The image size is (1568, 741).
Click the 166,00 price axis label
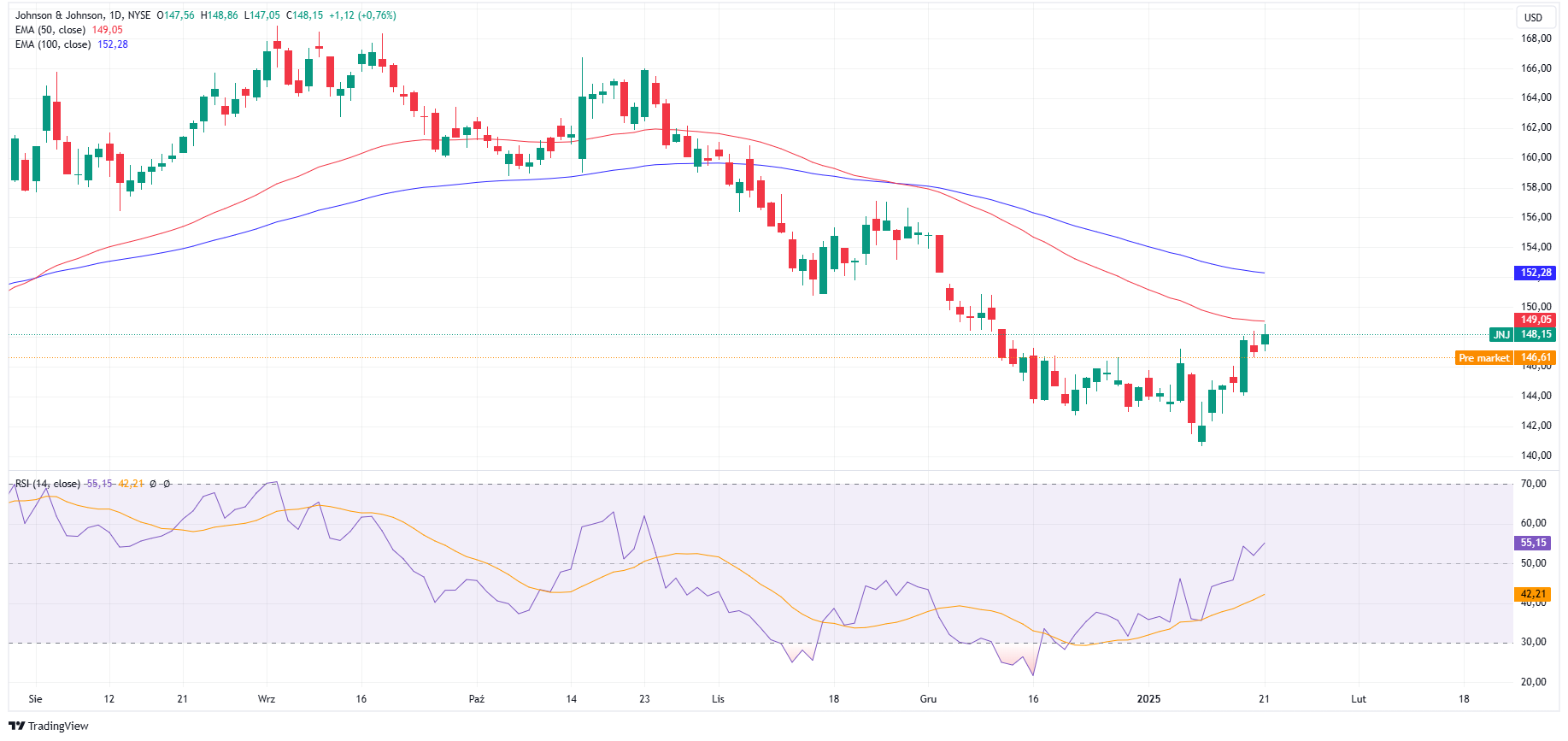coord(1536,68)
